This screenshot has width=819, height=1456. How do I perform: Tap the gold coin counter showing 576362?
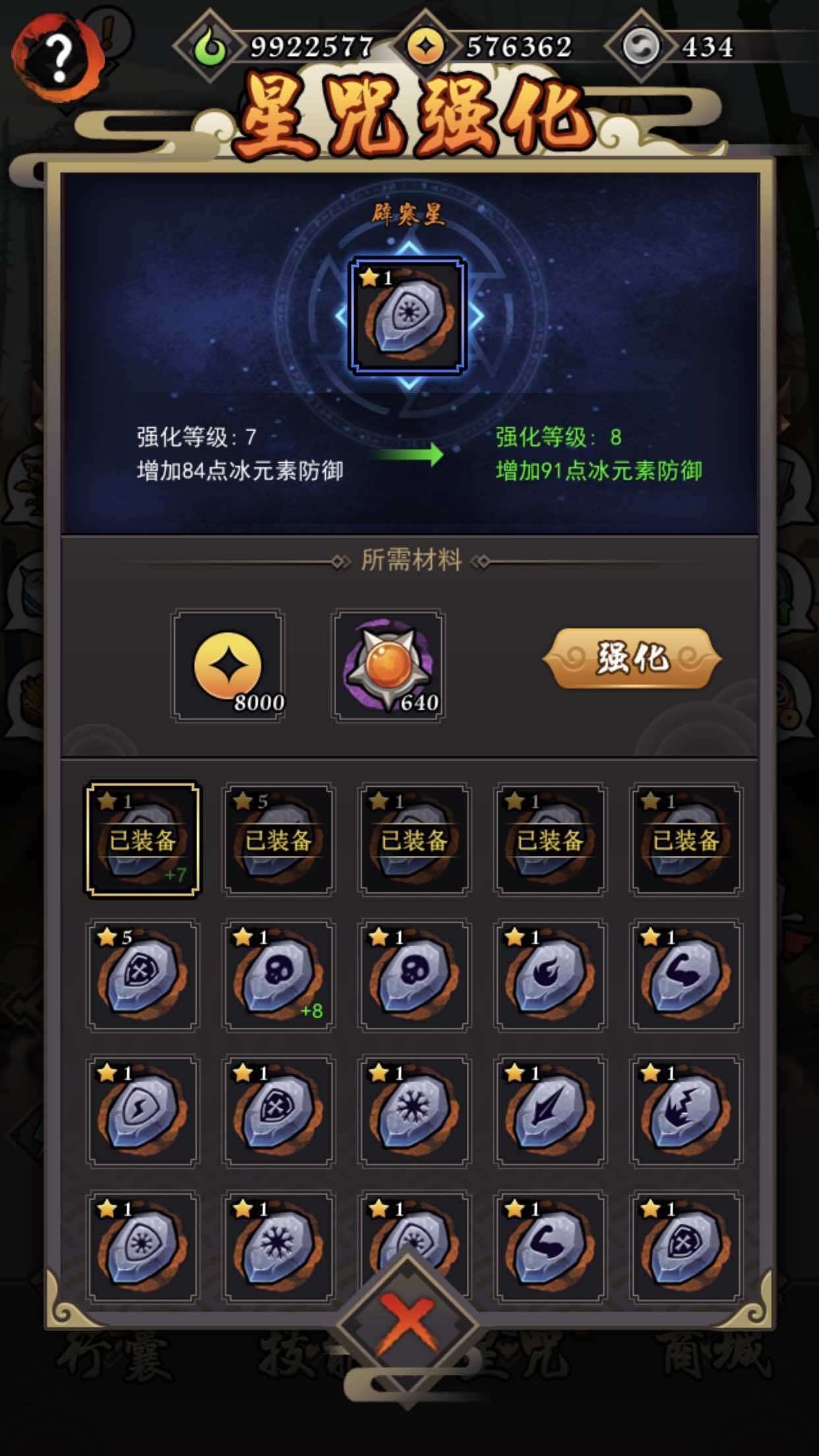(491, 46)
